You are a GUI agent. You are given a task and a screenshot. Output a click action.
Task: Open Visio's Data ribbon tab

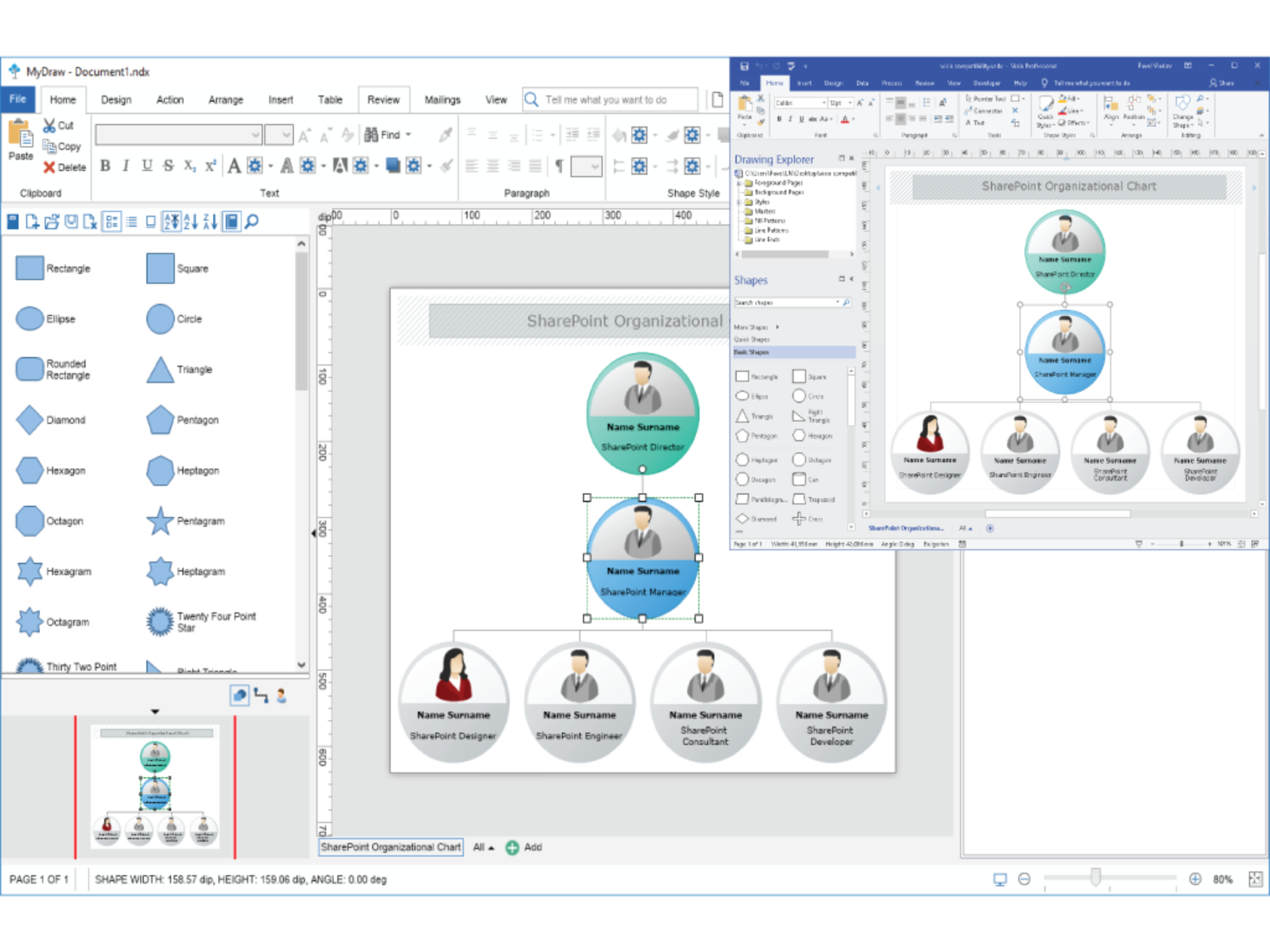click(x=862, y=82)
